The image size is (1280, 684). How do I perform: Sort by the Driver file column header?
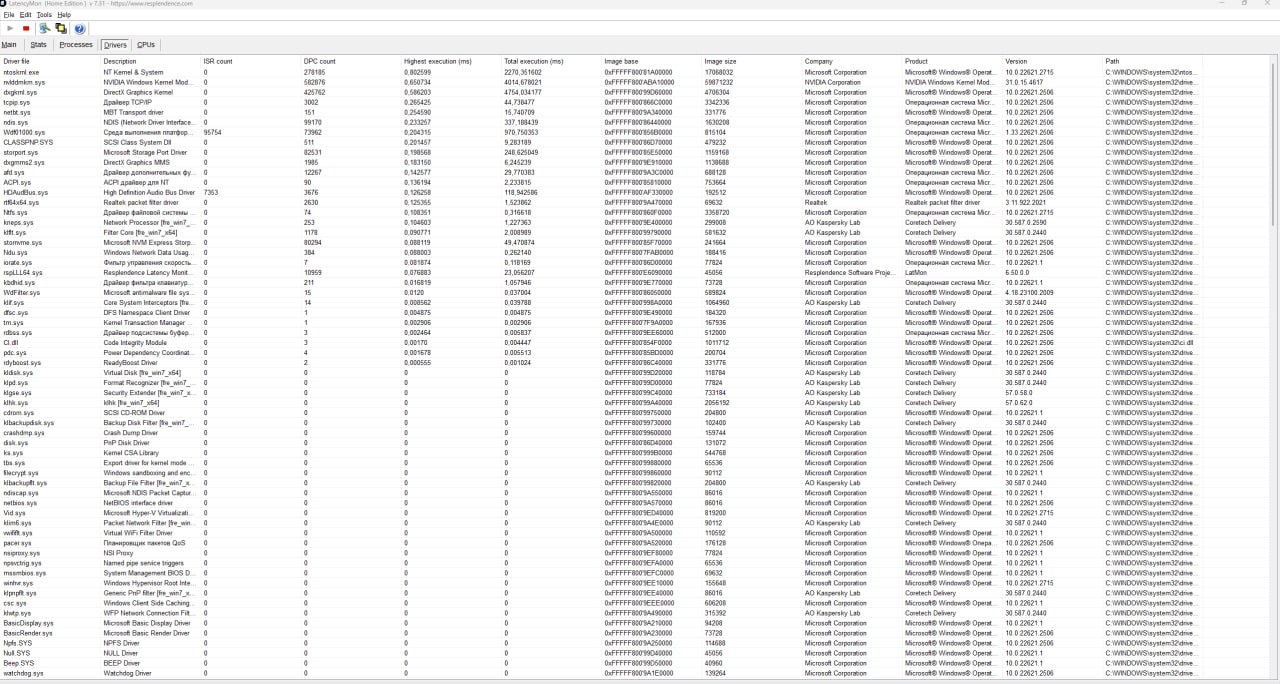click(50, 61)
